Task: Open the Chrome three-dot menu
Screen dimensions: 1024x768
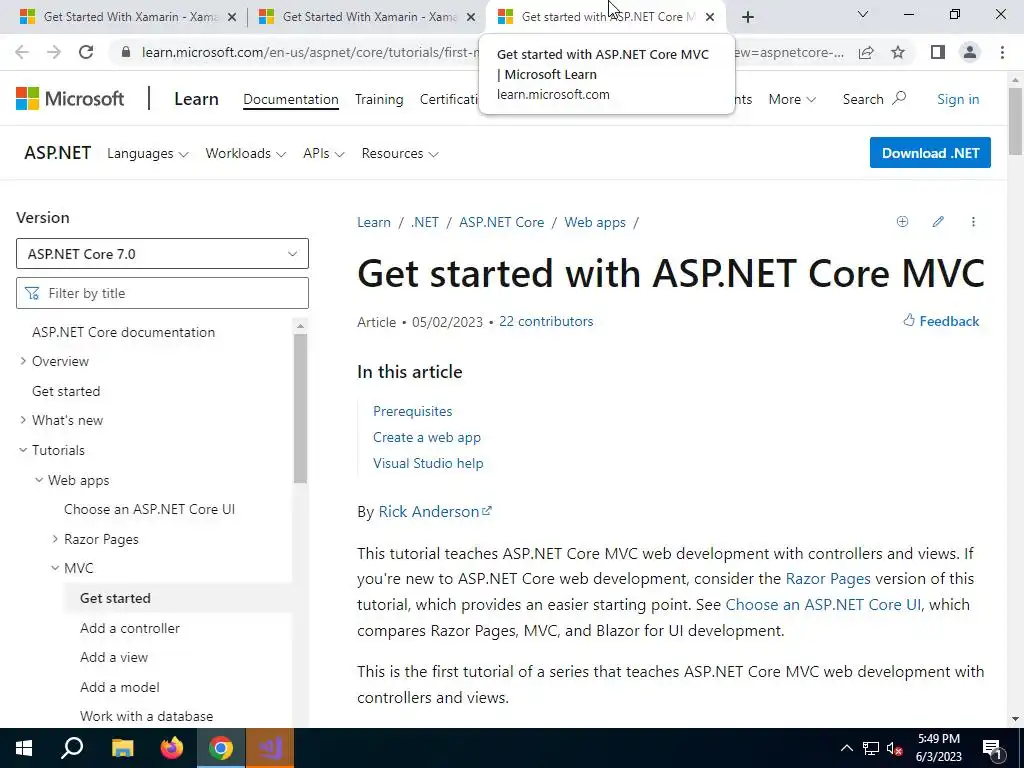Action: pos(1002,52)
